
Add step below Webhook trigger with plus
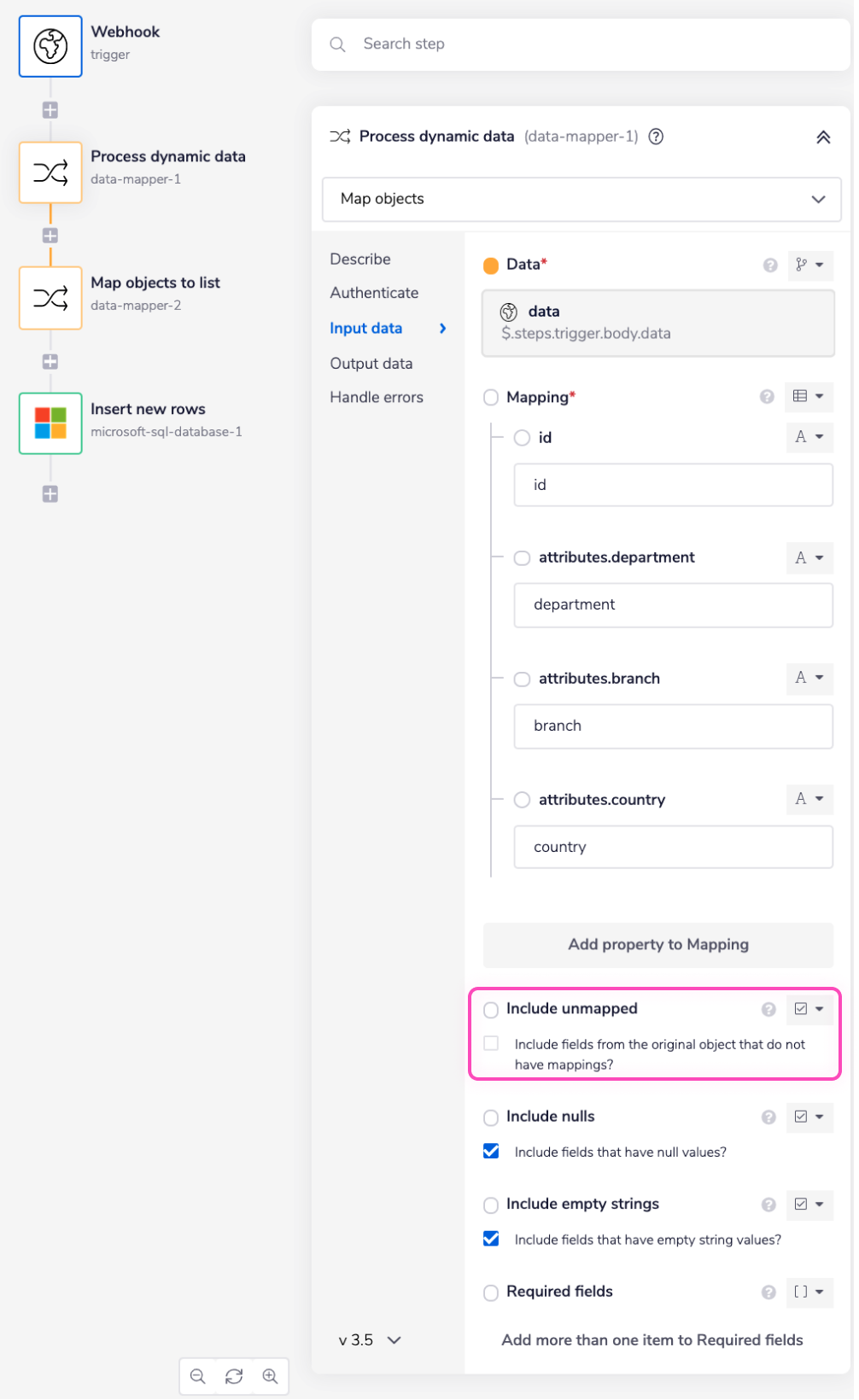click(x=50, y=110)
